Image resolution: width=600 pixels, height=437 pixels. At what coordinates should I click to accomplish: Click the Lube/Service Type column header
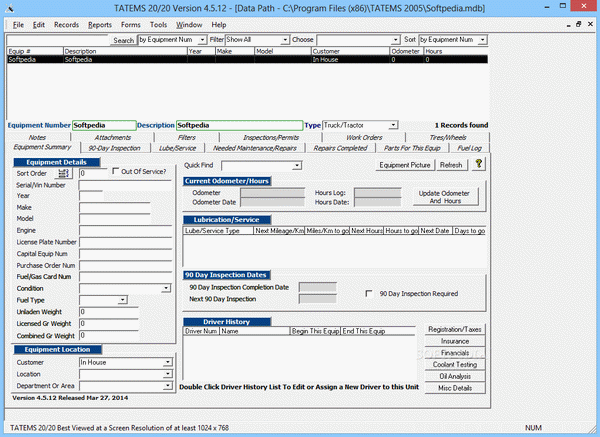[218, 231]
